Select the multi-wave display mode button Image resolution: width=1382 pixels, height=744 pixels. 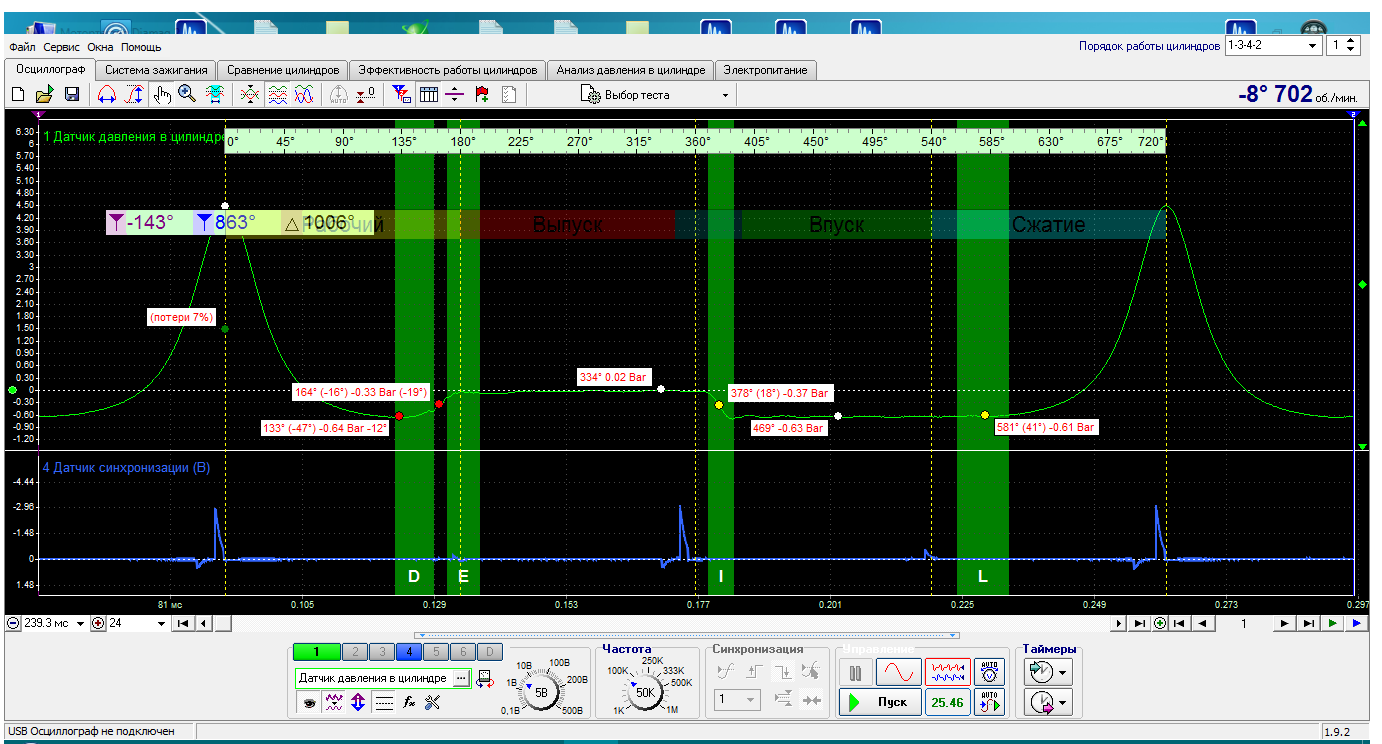(x=947, y=671)
